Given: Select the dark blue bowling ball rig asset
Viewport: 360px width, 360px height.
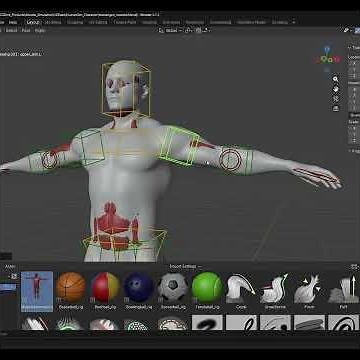Looking at the screenshot, I should (139, 291).
